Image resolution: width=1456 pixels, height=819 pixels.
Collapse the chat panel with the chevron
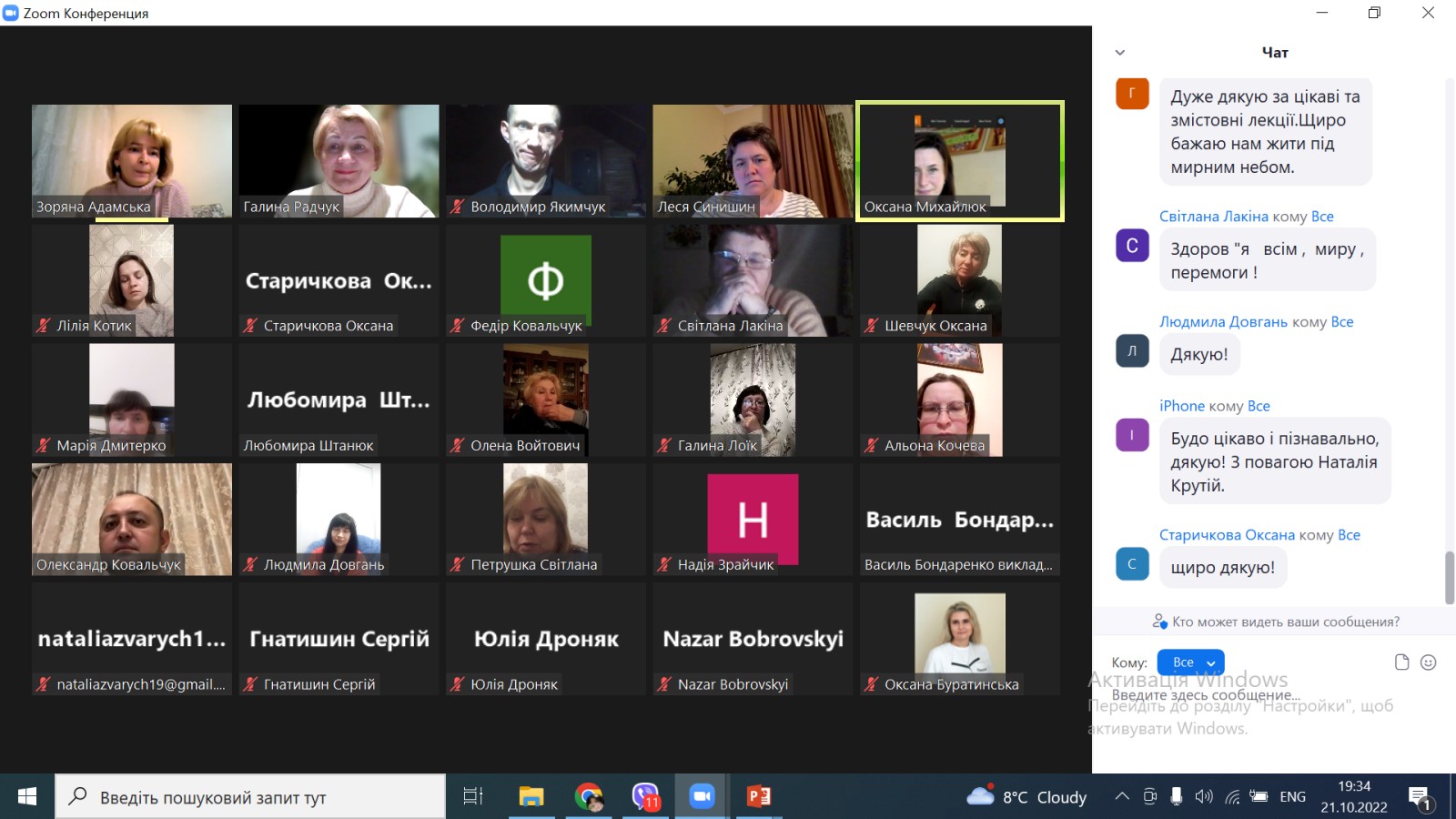click(1120, 53)
